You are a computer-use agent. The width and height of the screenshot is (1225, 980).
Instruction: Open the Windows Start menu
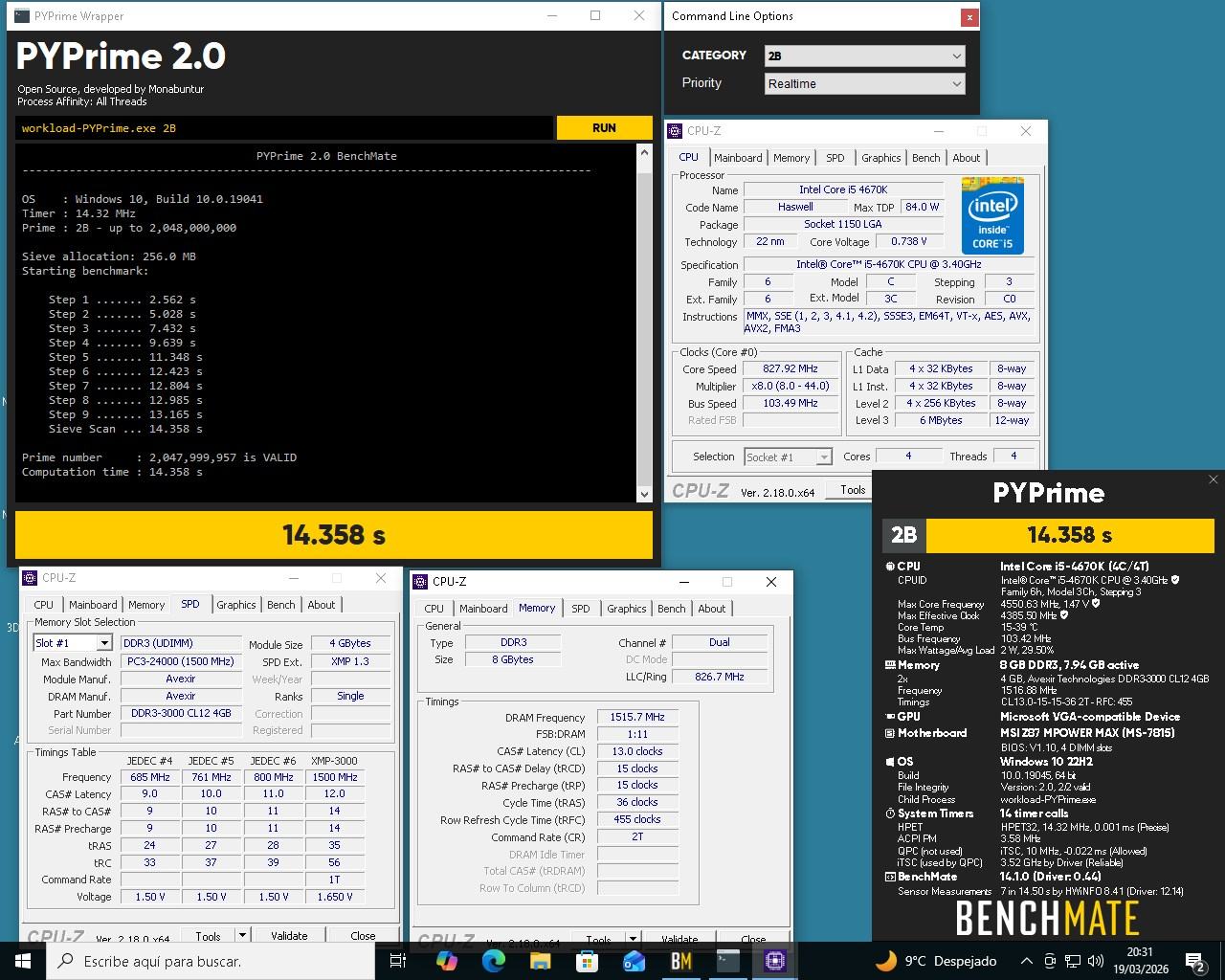pos(23,960)
